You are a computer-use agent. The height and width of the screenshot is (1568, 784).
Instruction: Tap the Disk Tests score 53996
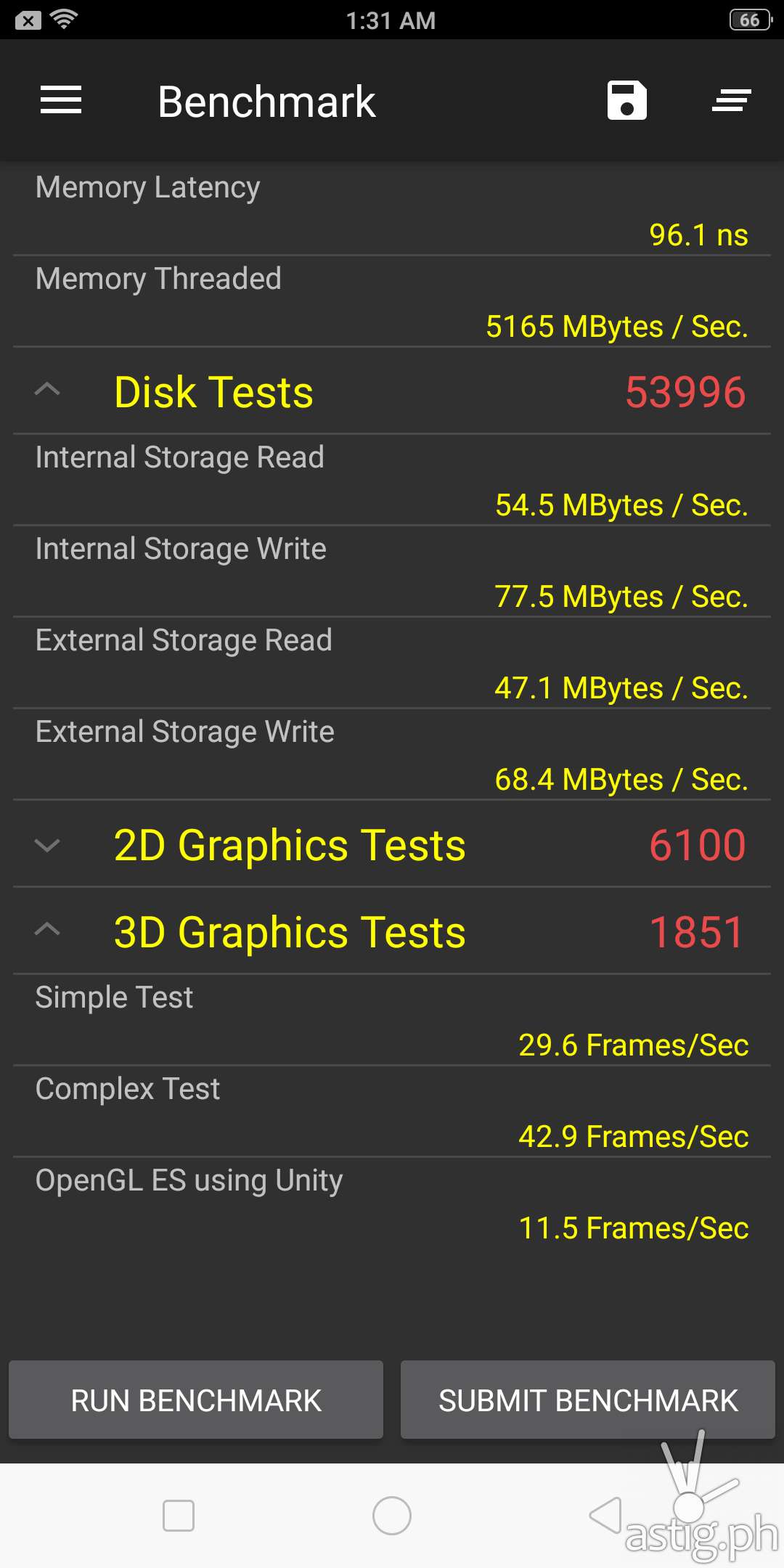coord(685,393)
